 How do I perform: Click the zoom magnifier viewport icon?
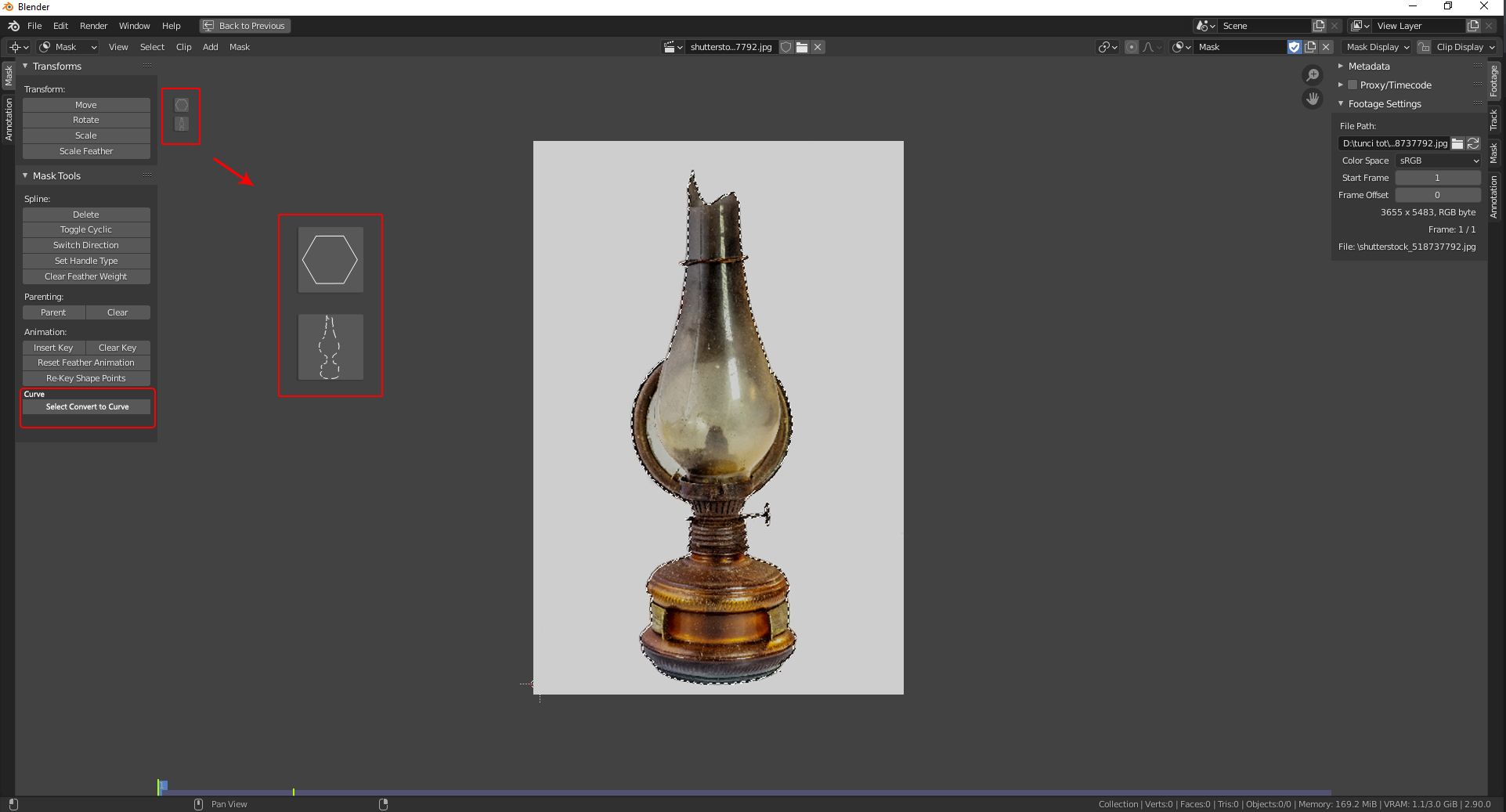click(x=1313, y=75)
